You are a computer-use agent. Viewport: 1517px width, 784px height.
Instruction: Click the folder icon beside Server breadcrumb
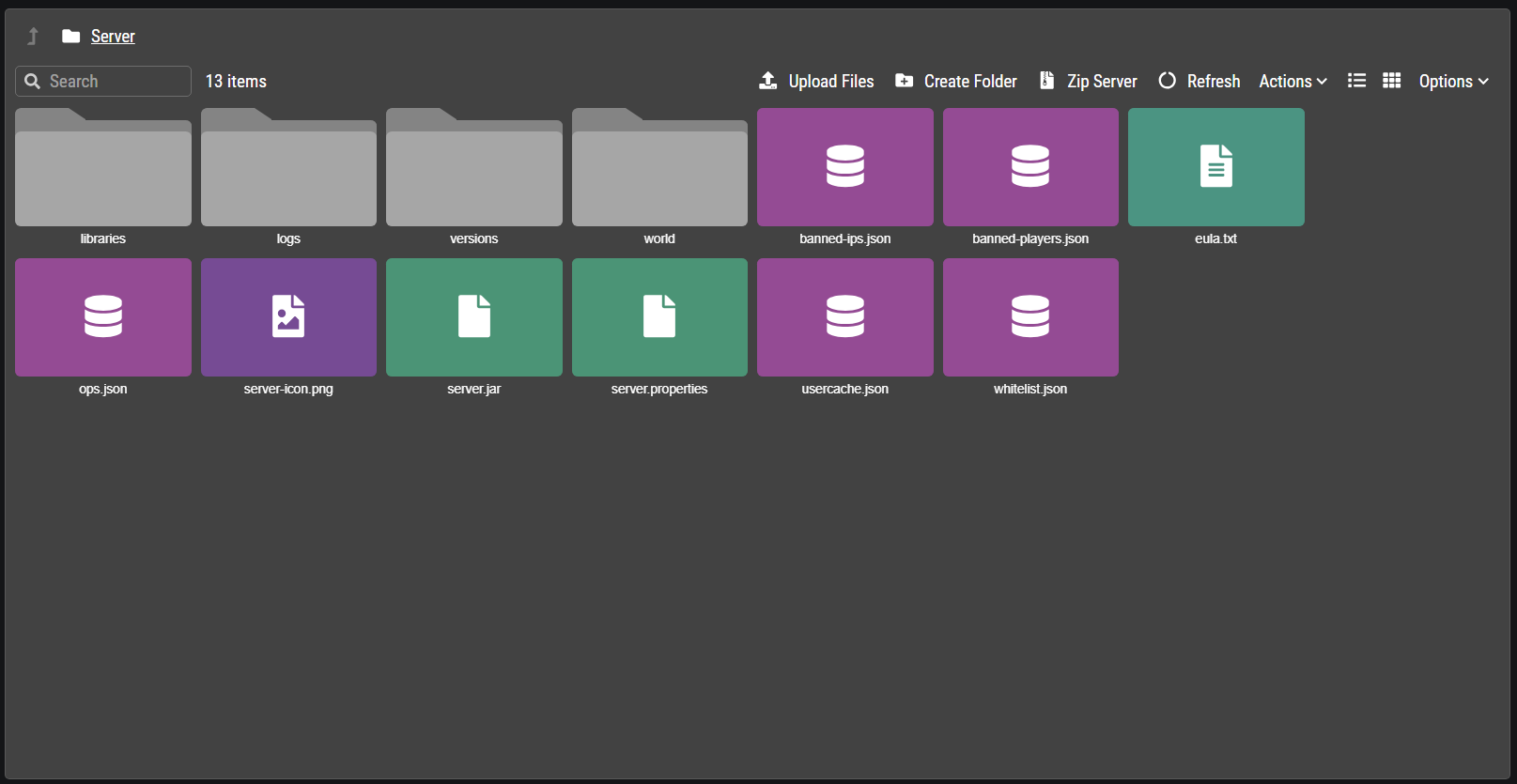tap(70, 36)
